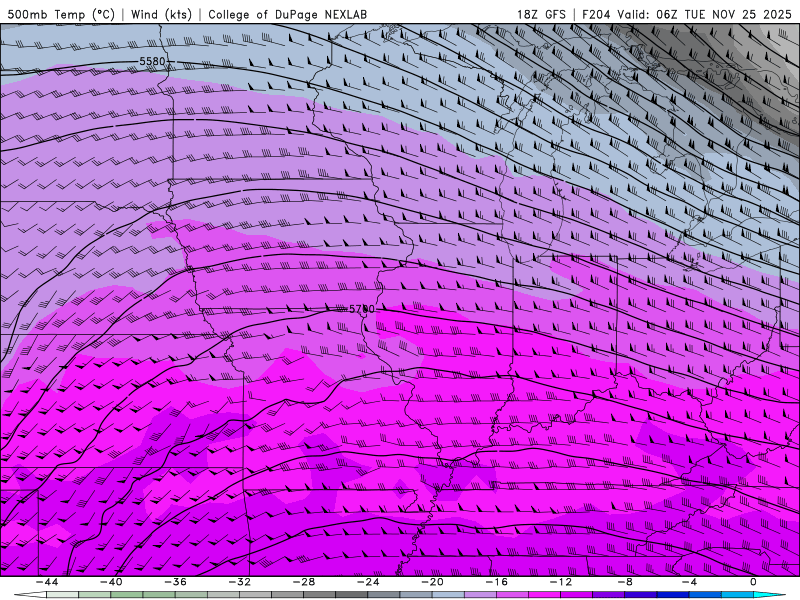The width and height of the screenshot is (800, 600).
Task: Click the 'Wind (kts)' header text
Action: tap(161, 14)
